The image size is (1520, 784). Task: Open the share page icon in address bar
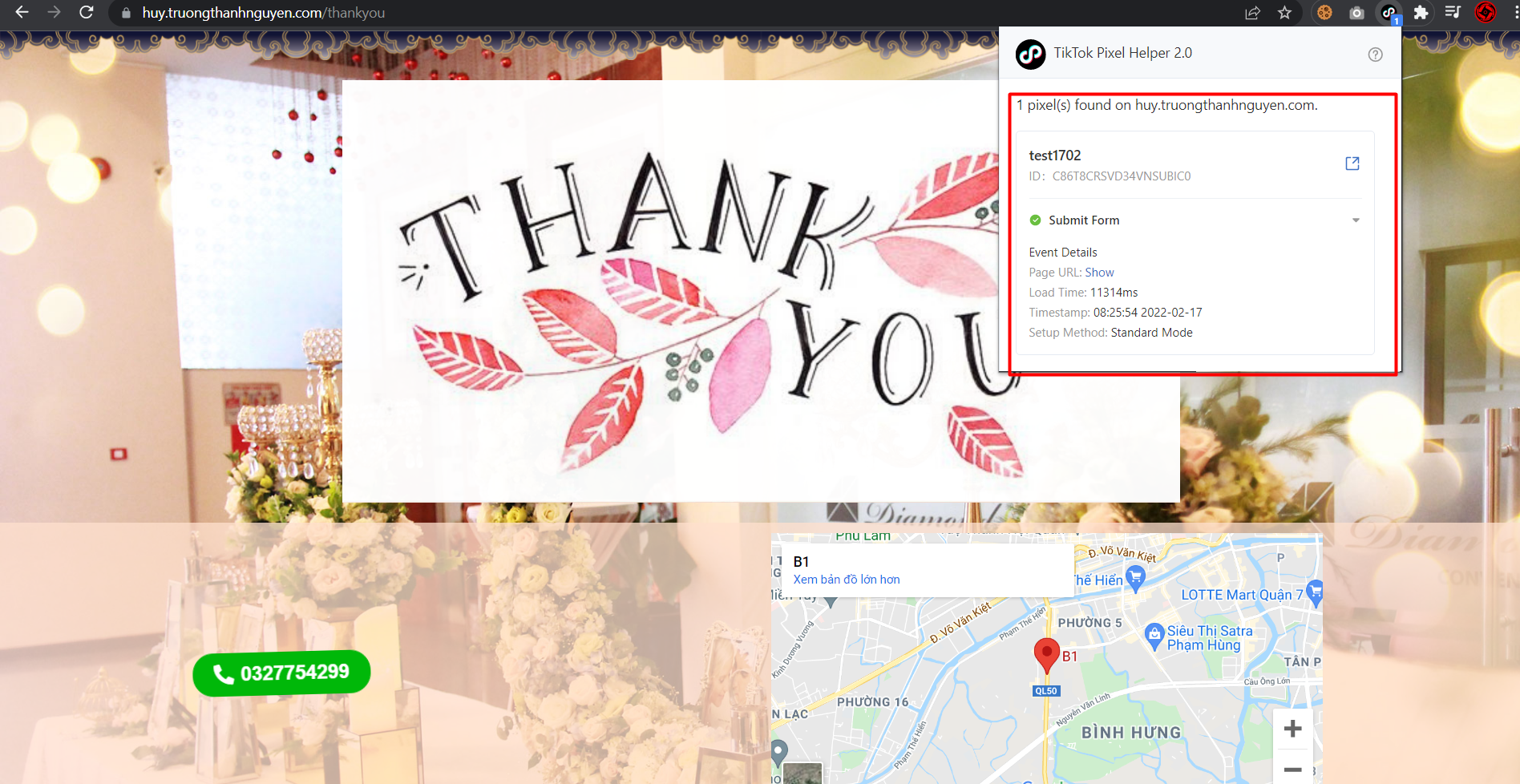1252,13
